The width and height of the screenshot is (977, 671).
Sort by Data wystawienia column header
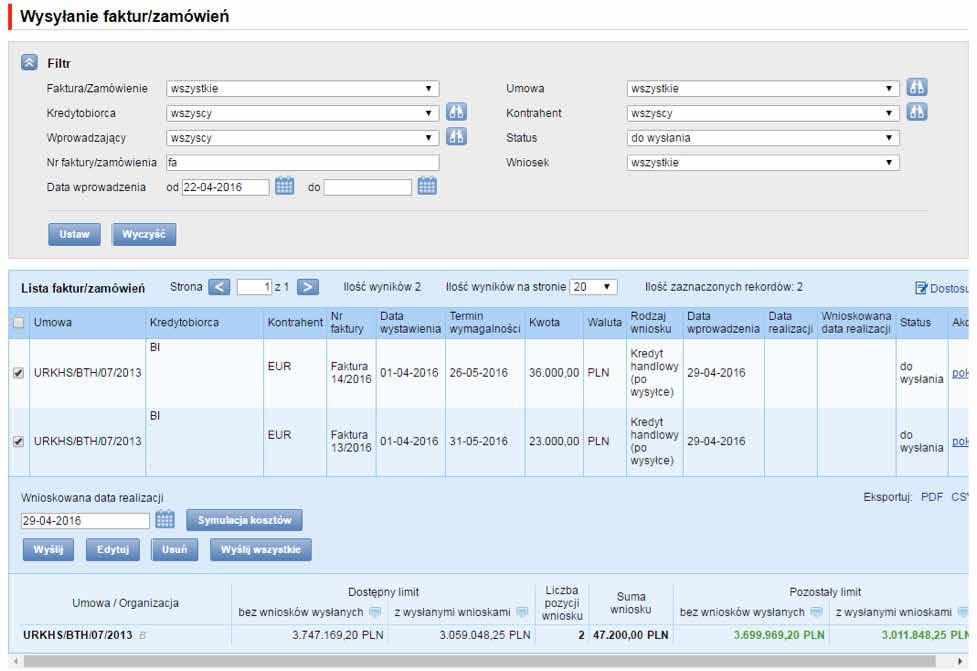coord(411,323)
